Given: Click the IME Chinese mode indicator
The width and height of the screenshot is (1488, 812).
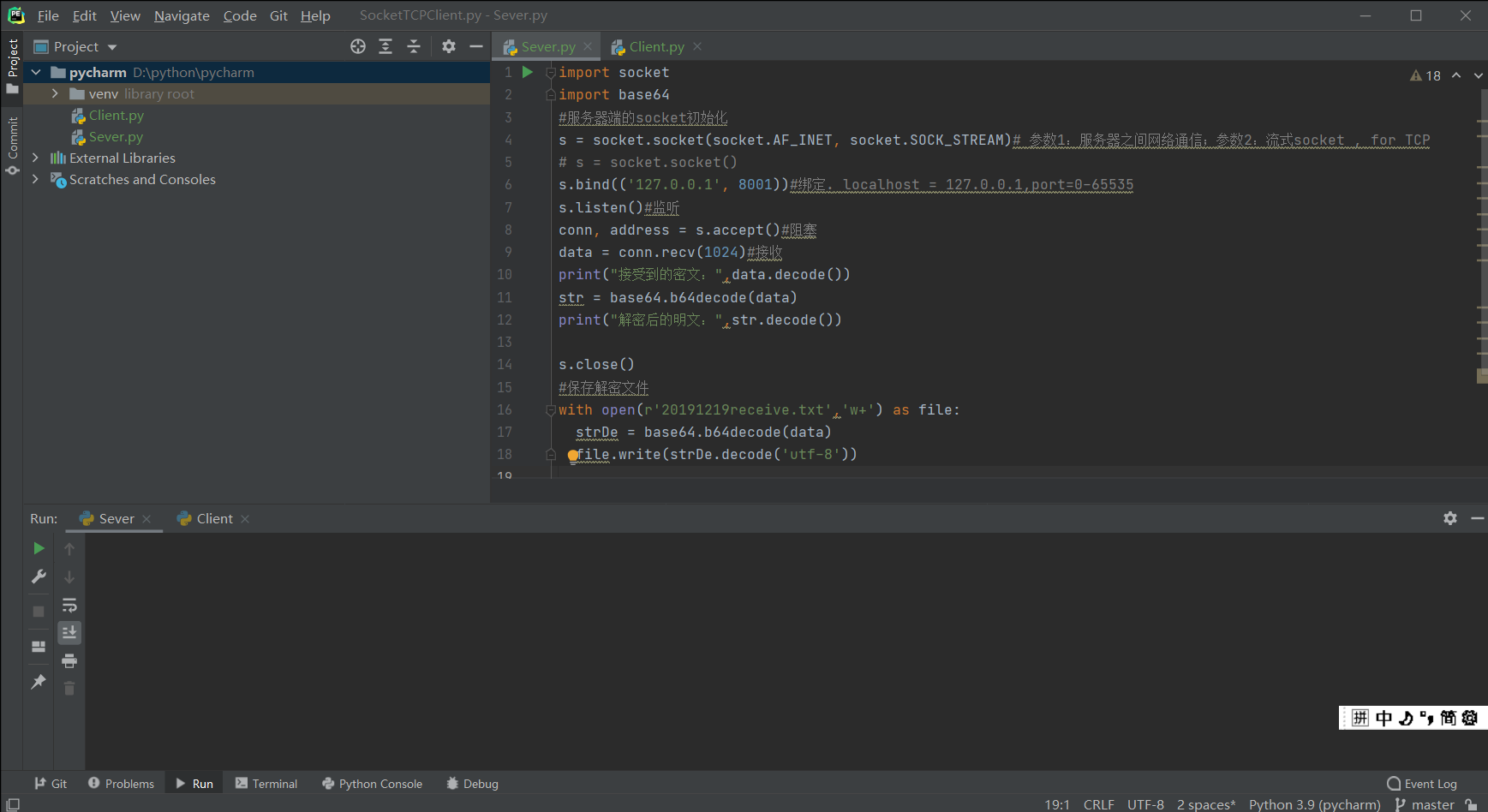Looking at the screenshot, I should coord(1384,718).
